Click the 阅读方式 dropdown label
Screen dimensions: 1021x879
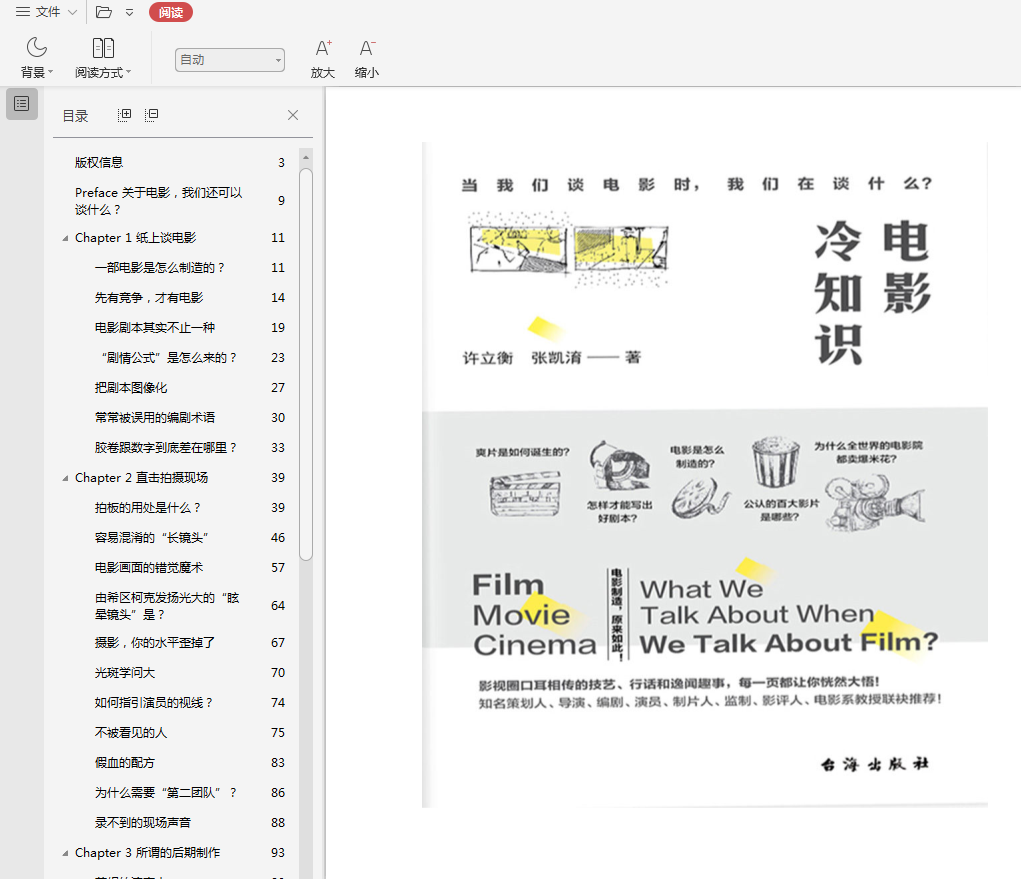pyautogui.click(x=103, y=72)
